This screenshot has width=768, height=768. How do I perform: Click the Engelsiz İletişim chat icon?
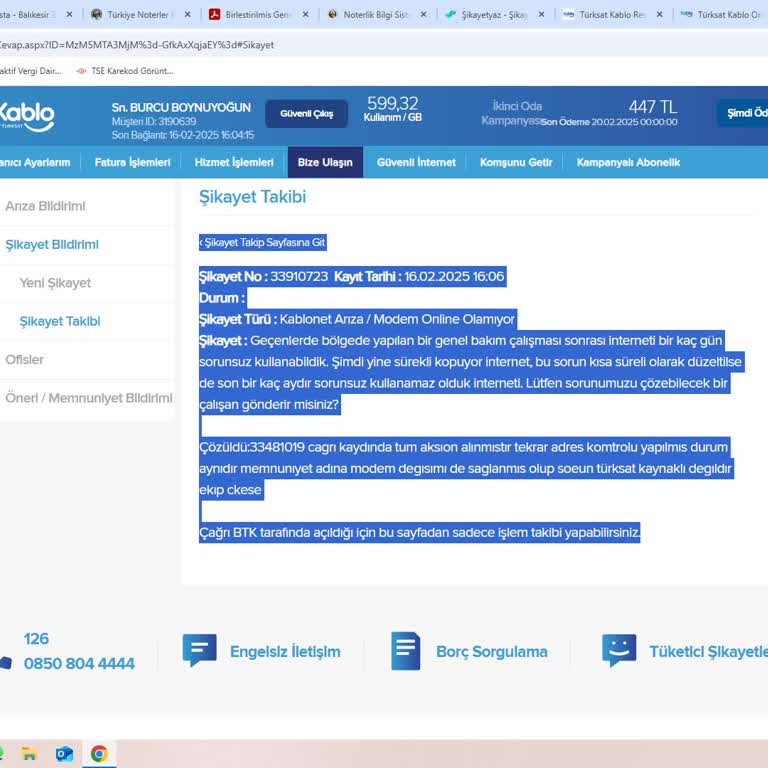(199, 650)
